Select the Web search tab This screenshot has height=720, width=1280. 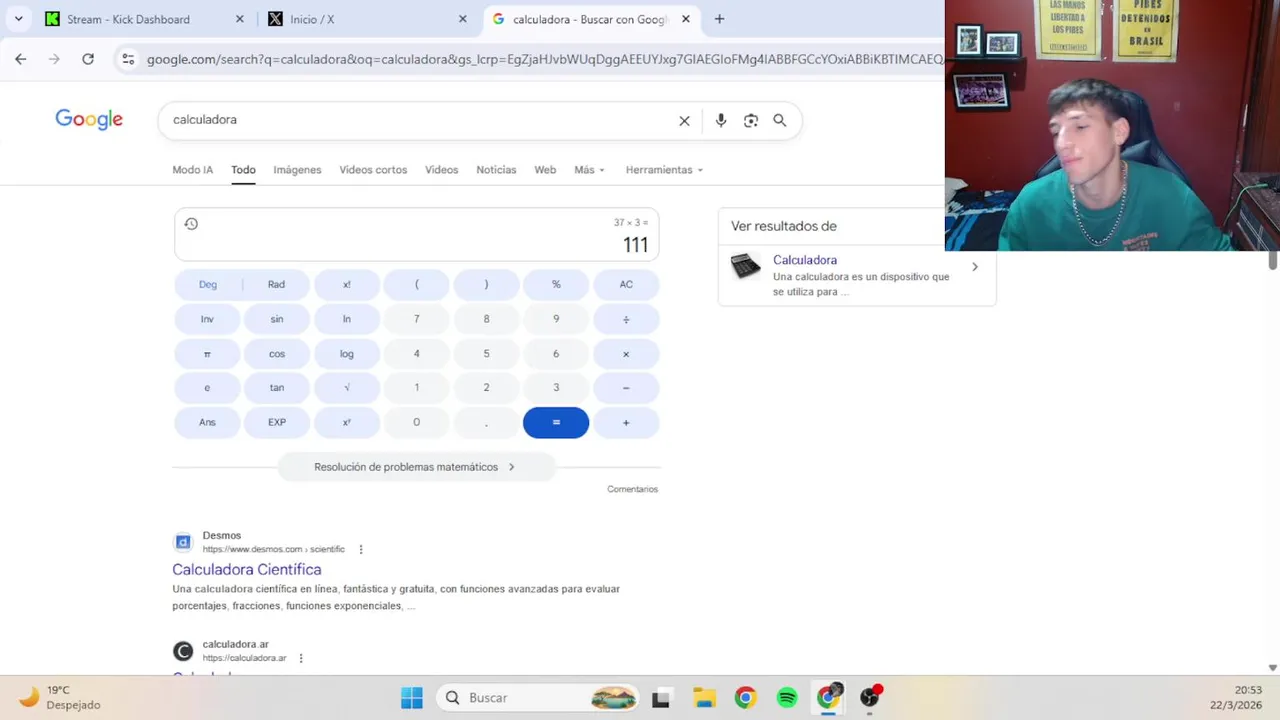pos(545,170)
